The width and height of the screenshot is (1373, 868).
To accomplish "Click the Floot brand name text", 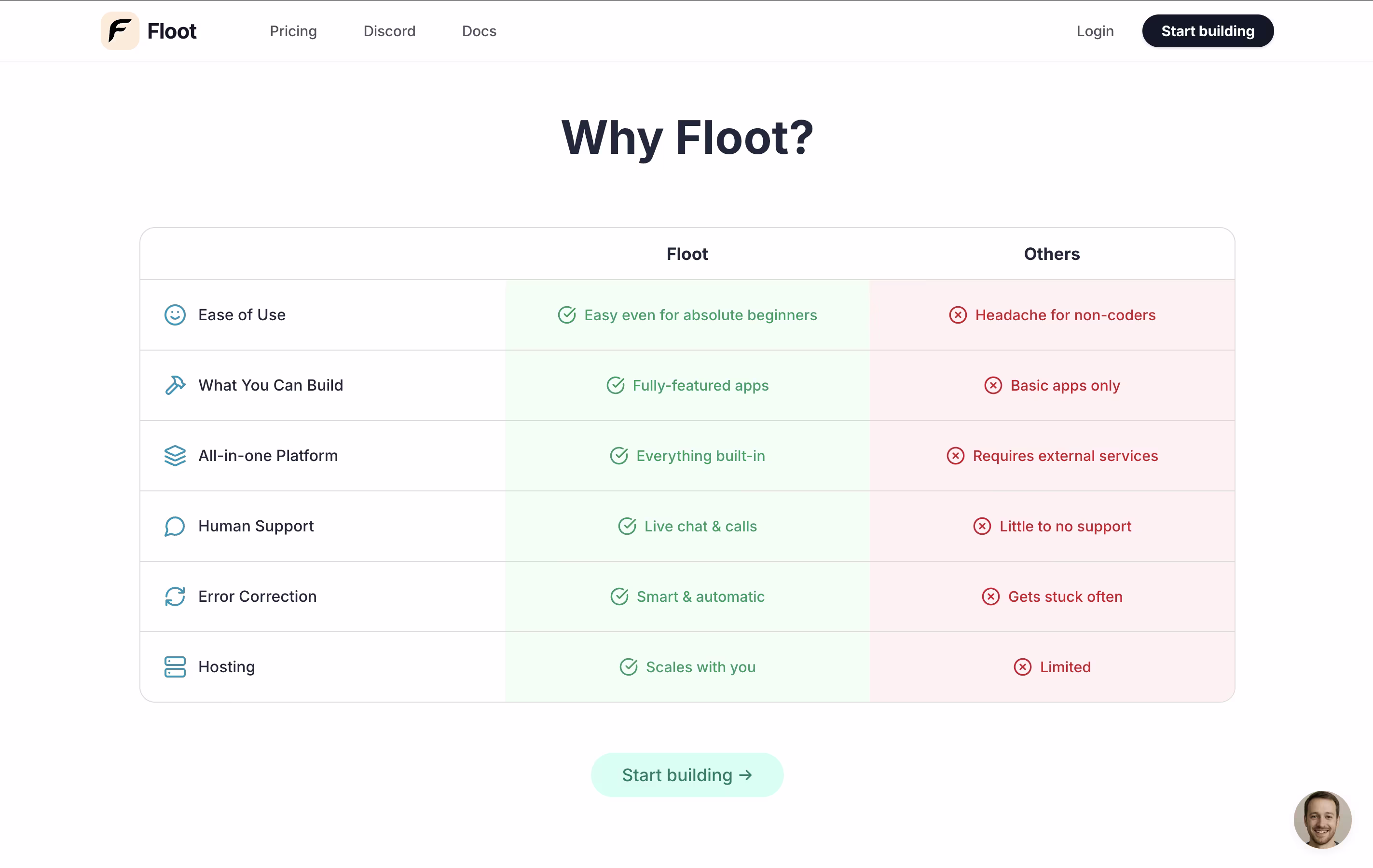I will coord(172,31).
